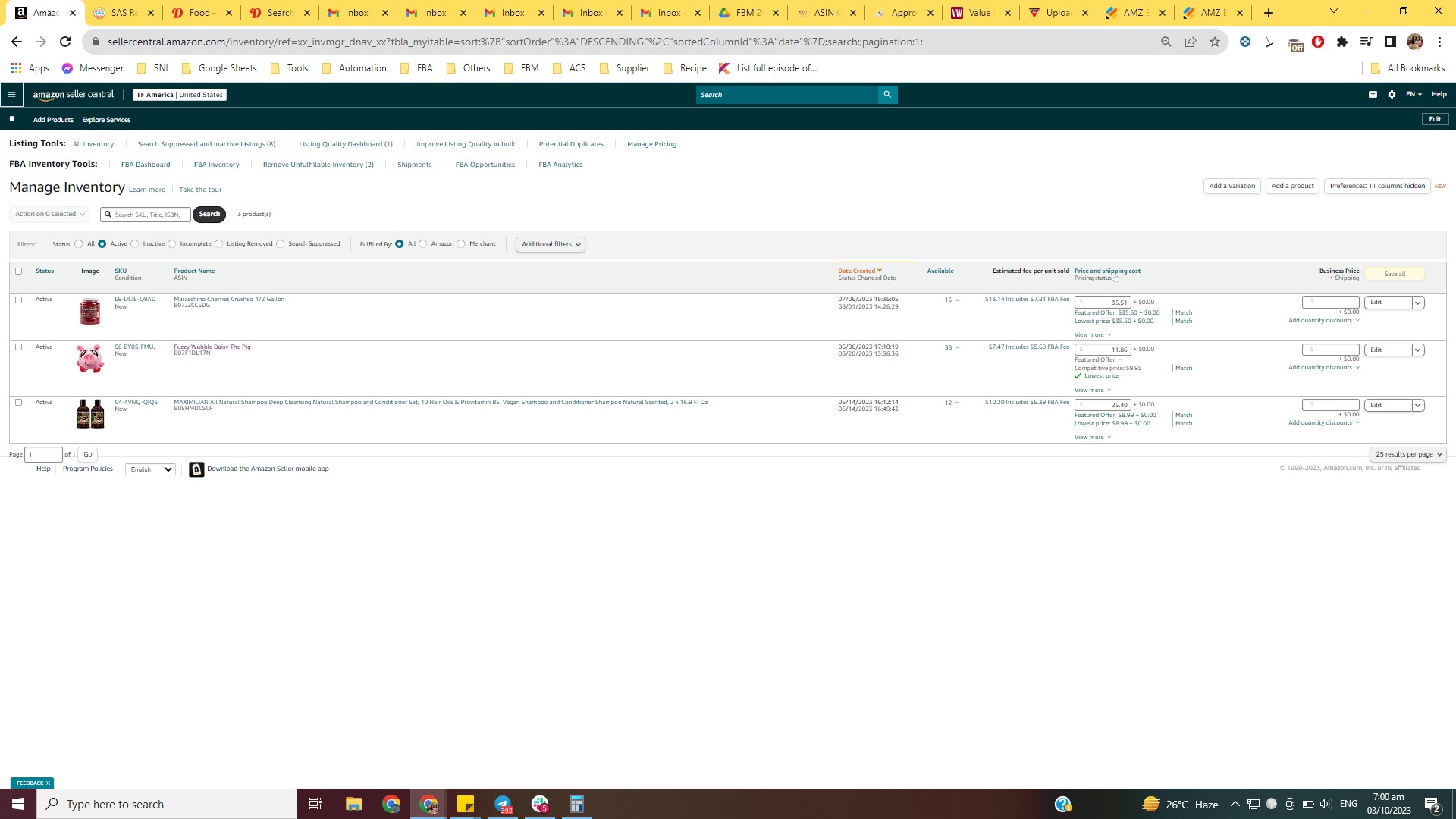Select the Search Suppressed status radio button
Viewport: 1456px width, 819px height.
(281, 244)
